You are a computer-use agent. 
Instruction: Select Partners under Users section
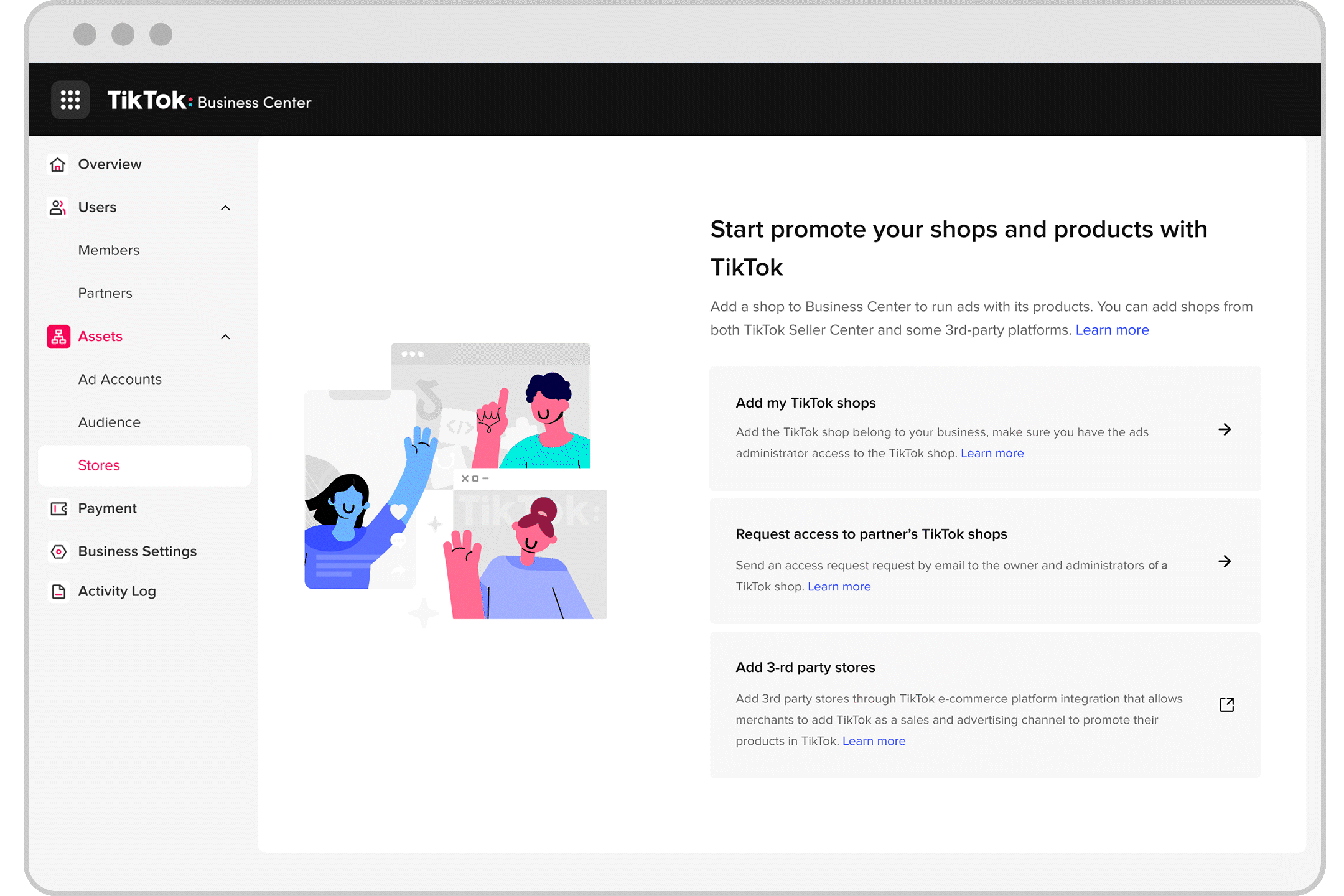[x=104, y=292]
